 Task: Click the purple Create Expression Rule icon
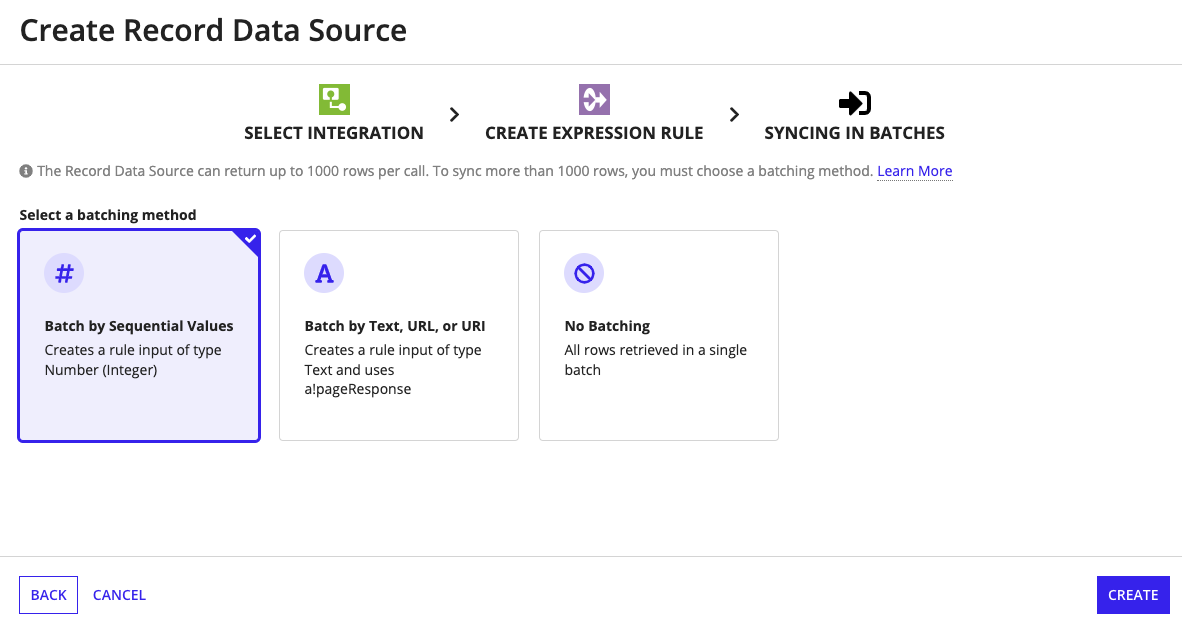pos(594,100)
